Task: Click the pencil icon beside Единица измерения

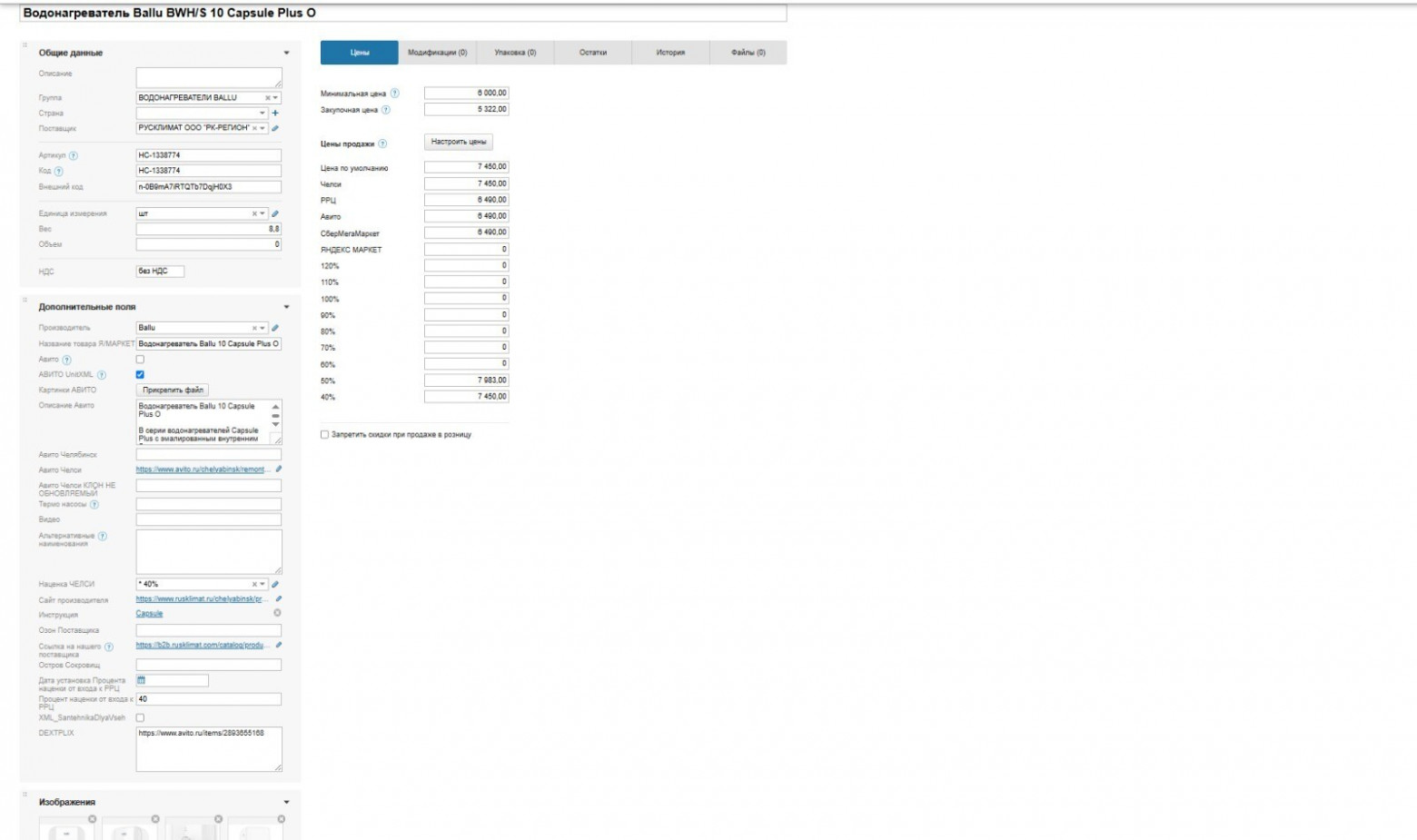Action: click(275, 213)
